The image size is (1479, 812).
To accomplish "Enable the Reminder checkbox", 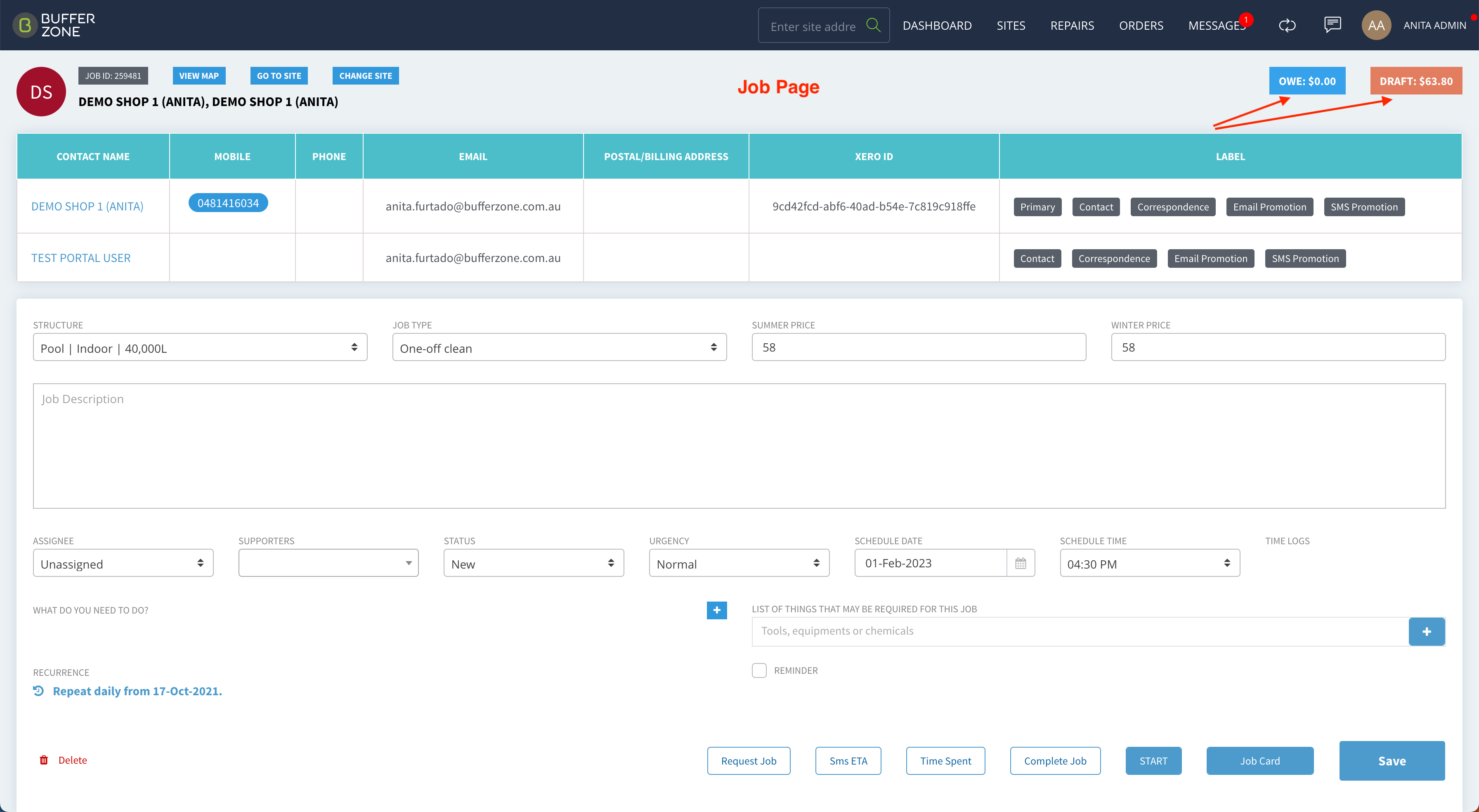I will [759, 670].
